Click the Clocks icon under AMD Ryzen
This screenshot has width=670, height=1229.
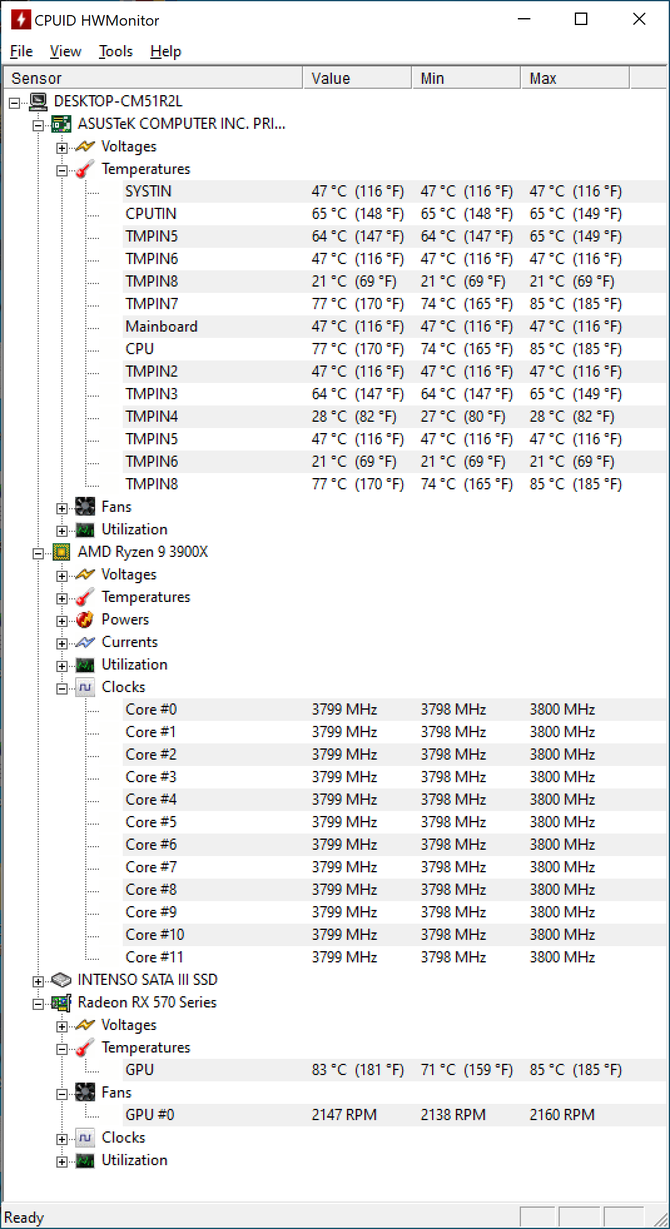pos(85,687)
